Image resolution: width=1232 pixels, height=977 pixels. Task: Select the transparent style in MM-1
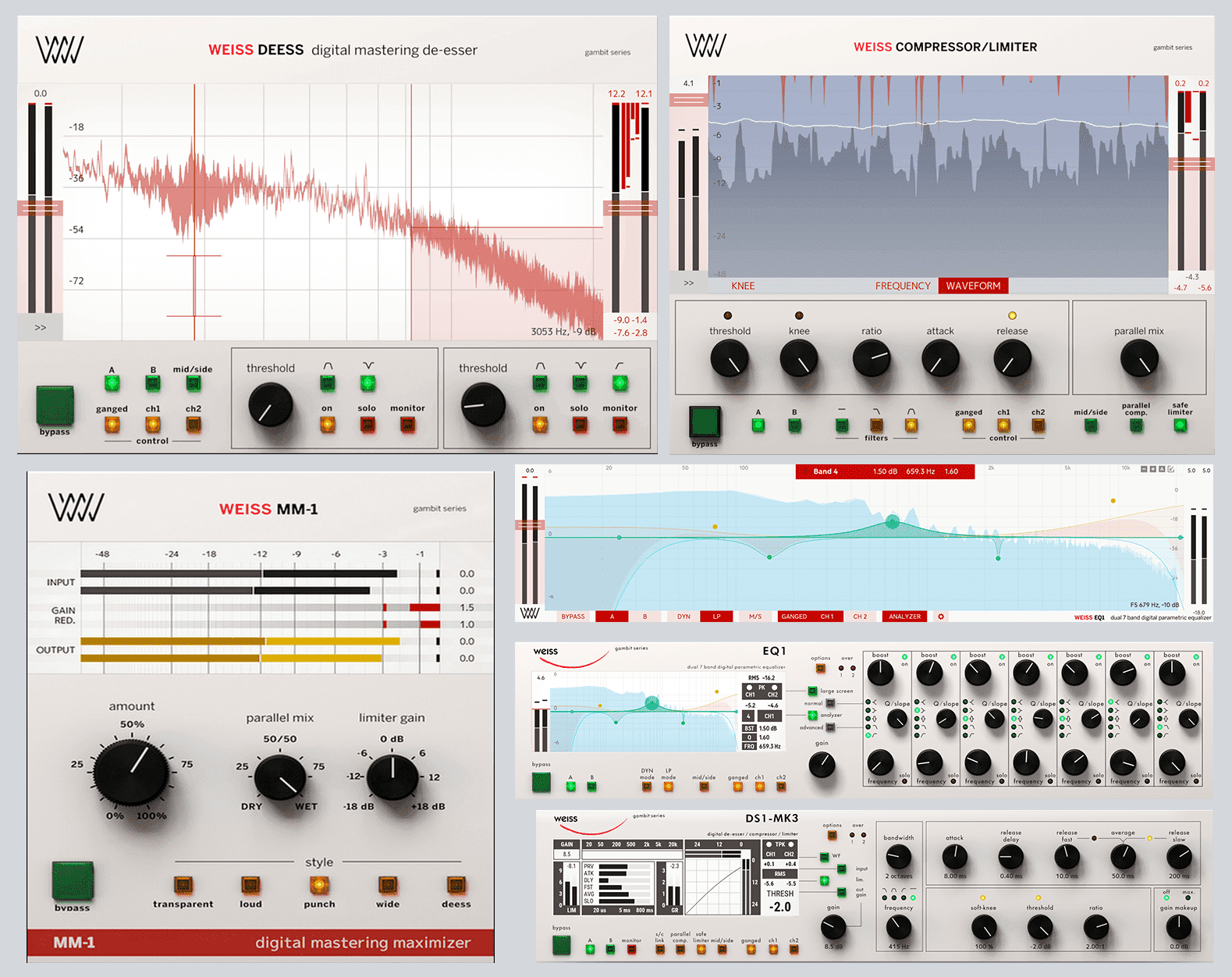click(x=183, y=885)
